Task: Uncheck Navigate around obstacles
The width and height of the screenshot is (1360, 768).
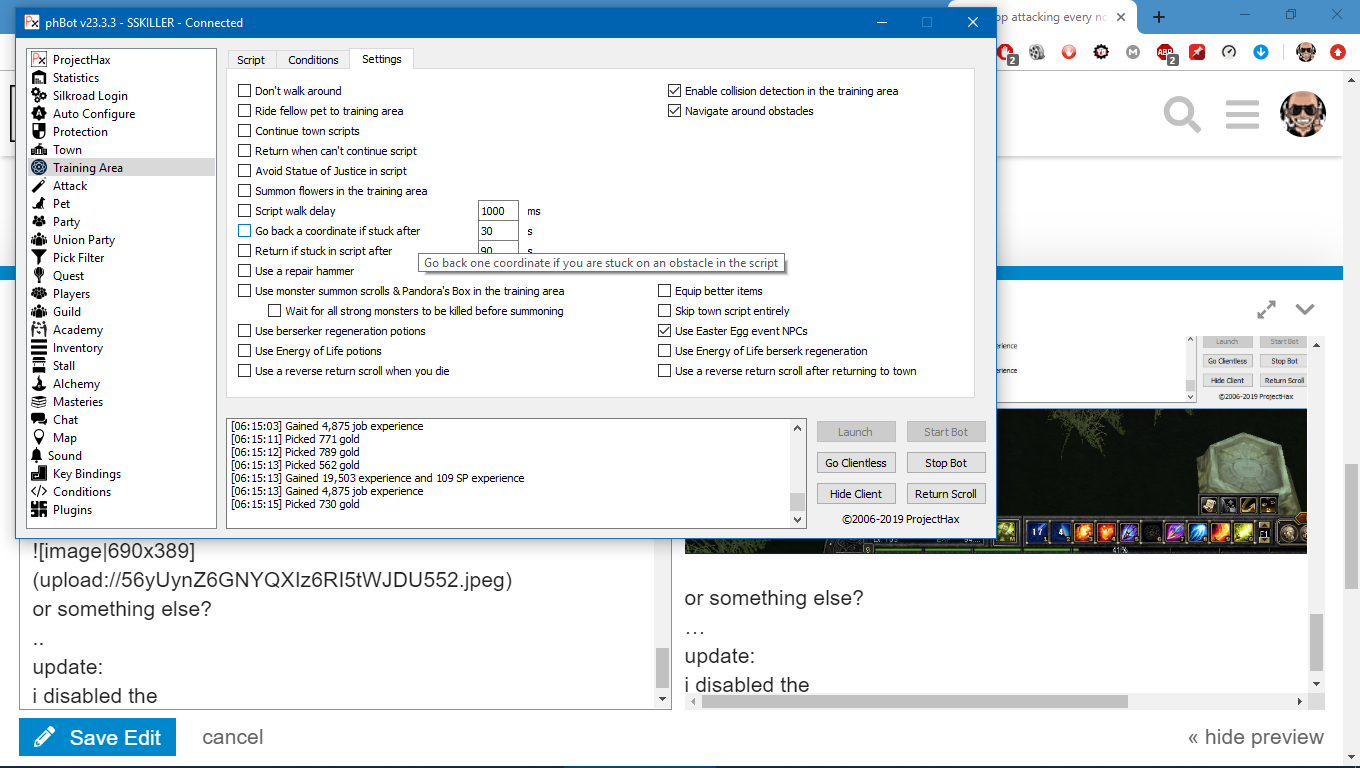Action: [675, 111]
